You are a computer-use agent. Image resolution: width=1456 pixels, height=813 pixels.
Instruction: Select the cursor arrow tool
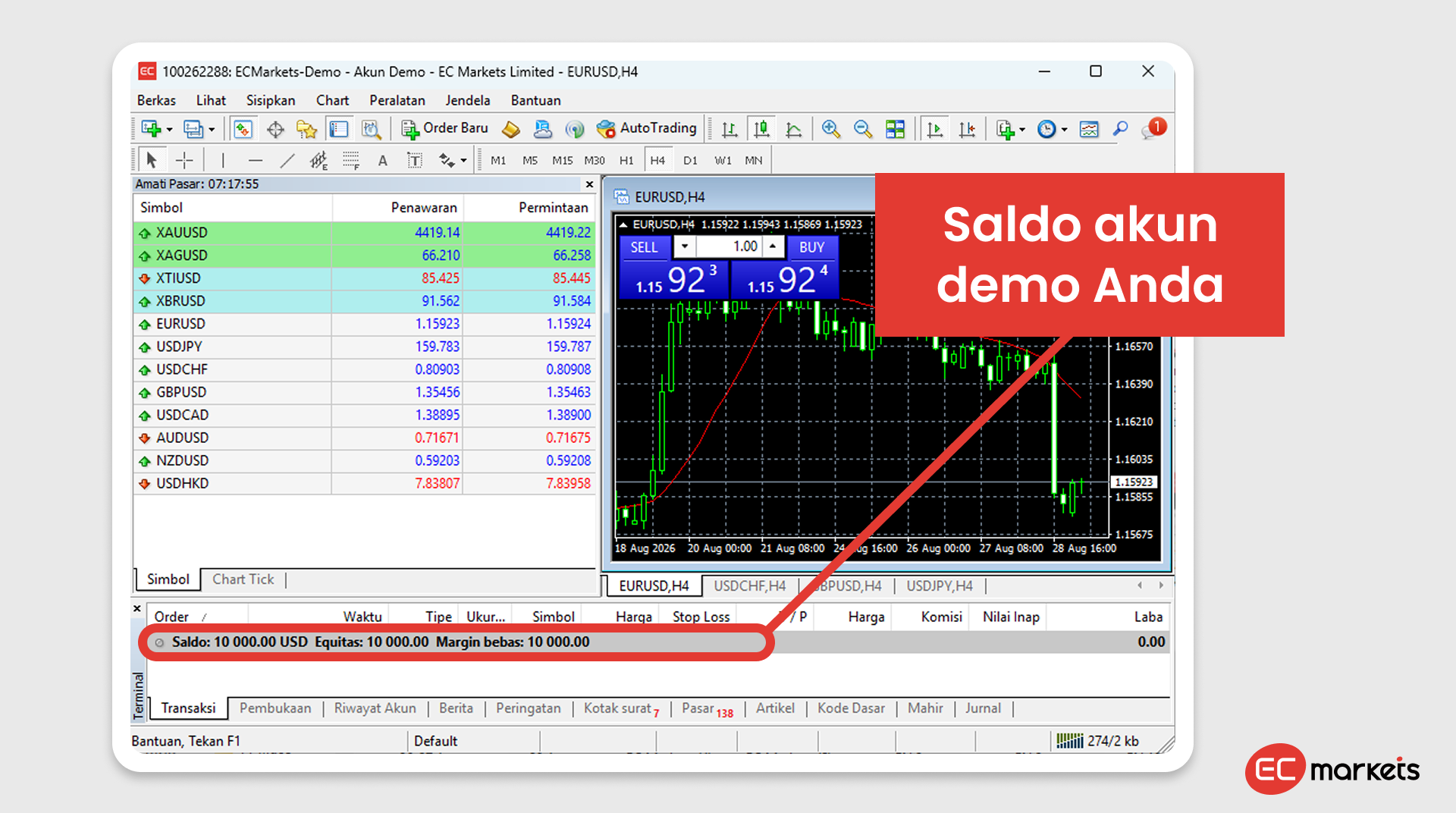152,160
